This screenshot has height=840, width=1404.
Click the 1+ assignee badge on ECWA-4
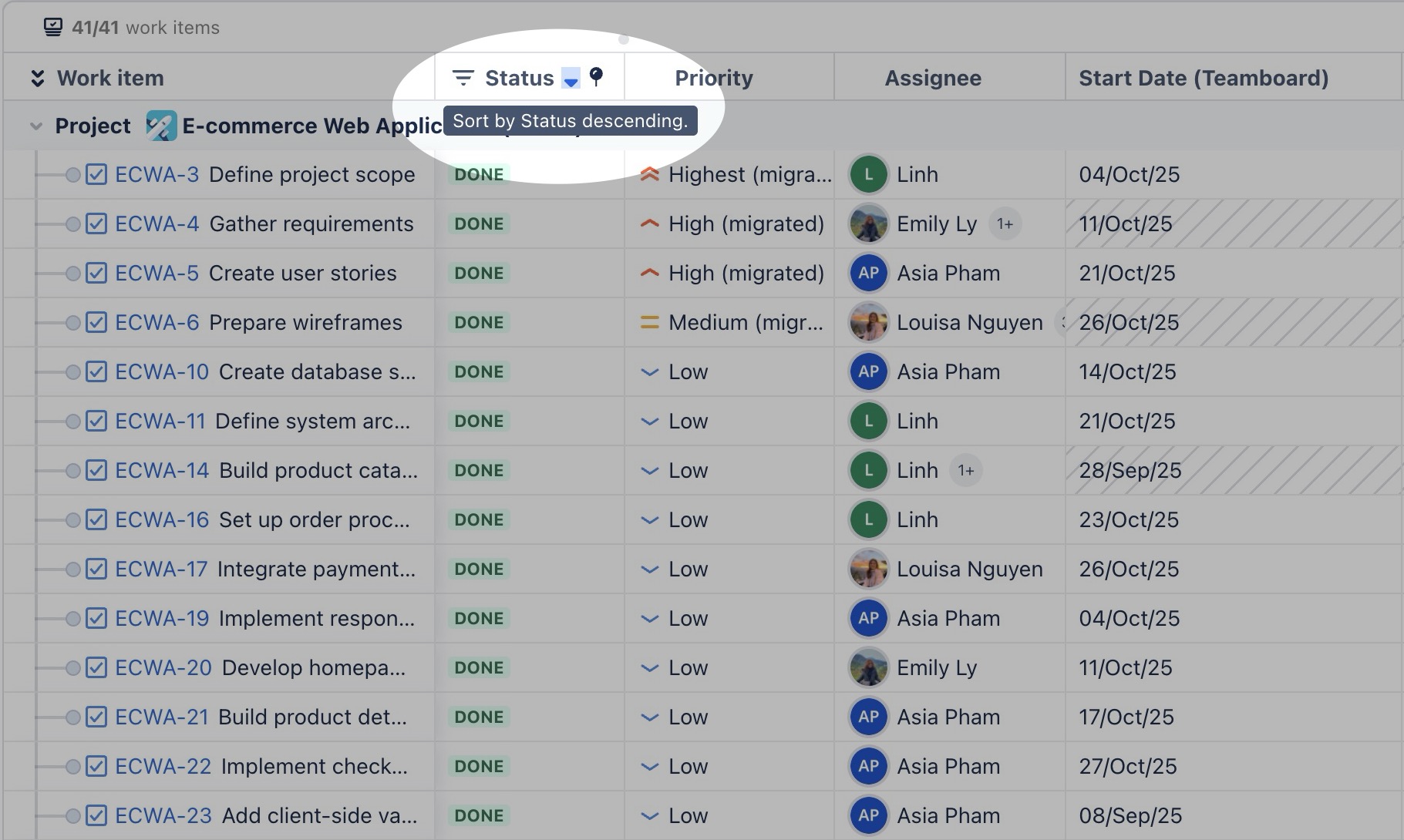(x=1005, y=224)
